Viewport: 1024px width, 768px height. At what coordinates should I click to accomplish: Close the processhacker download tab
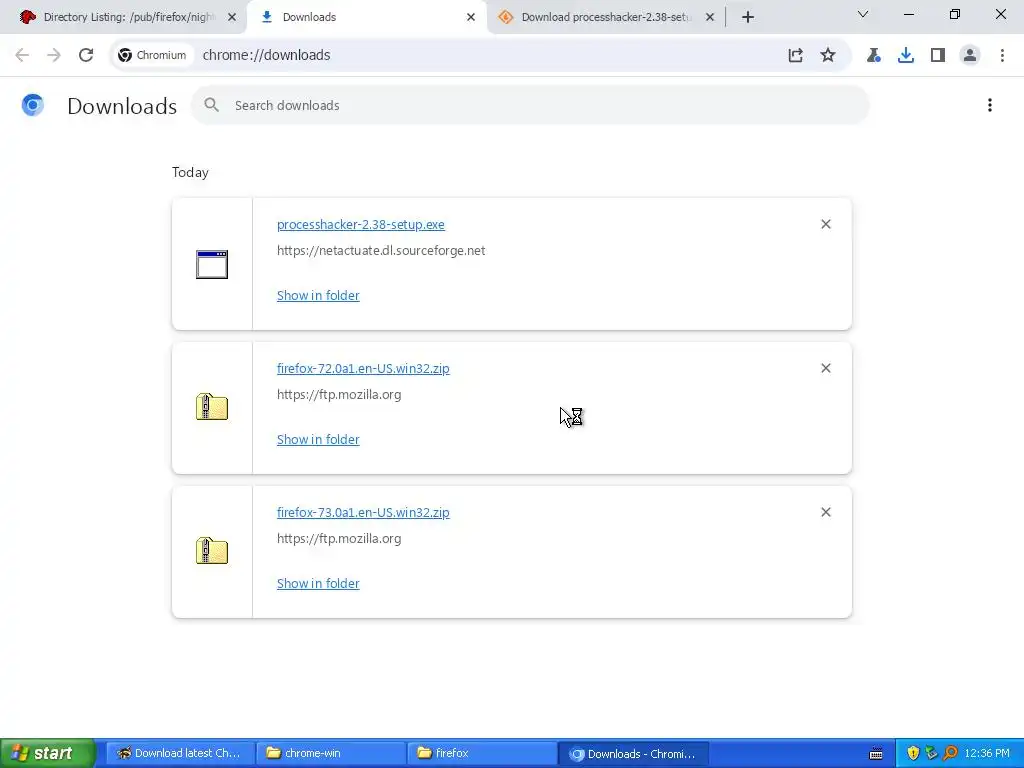[x=710, y=17]
